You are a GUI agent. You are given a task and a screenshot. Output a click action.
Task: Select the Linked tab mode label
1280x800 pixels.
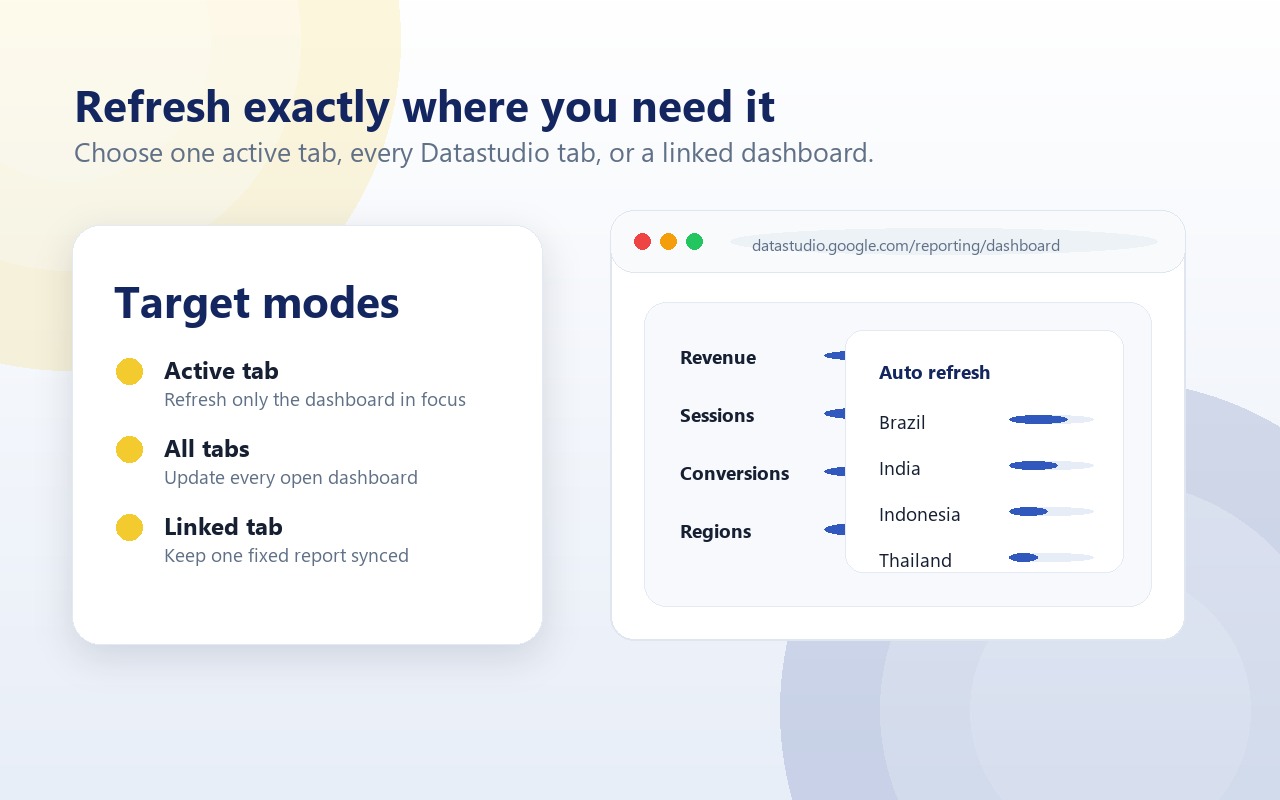(x=223, y=527)
